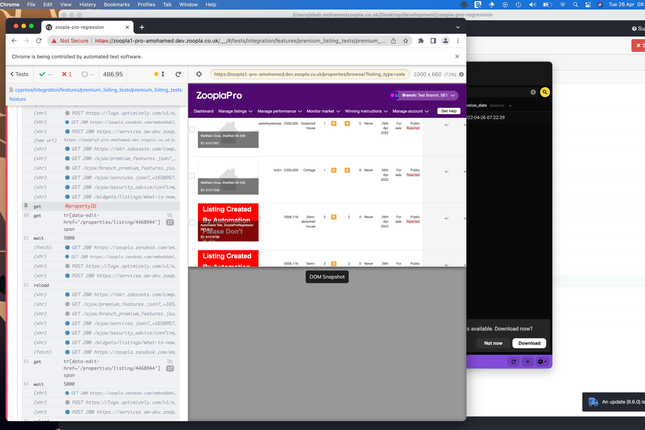
Task: Expand Manage listings menu
Action: pos(235,111)
